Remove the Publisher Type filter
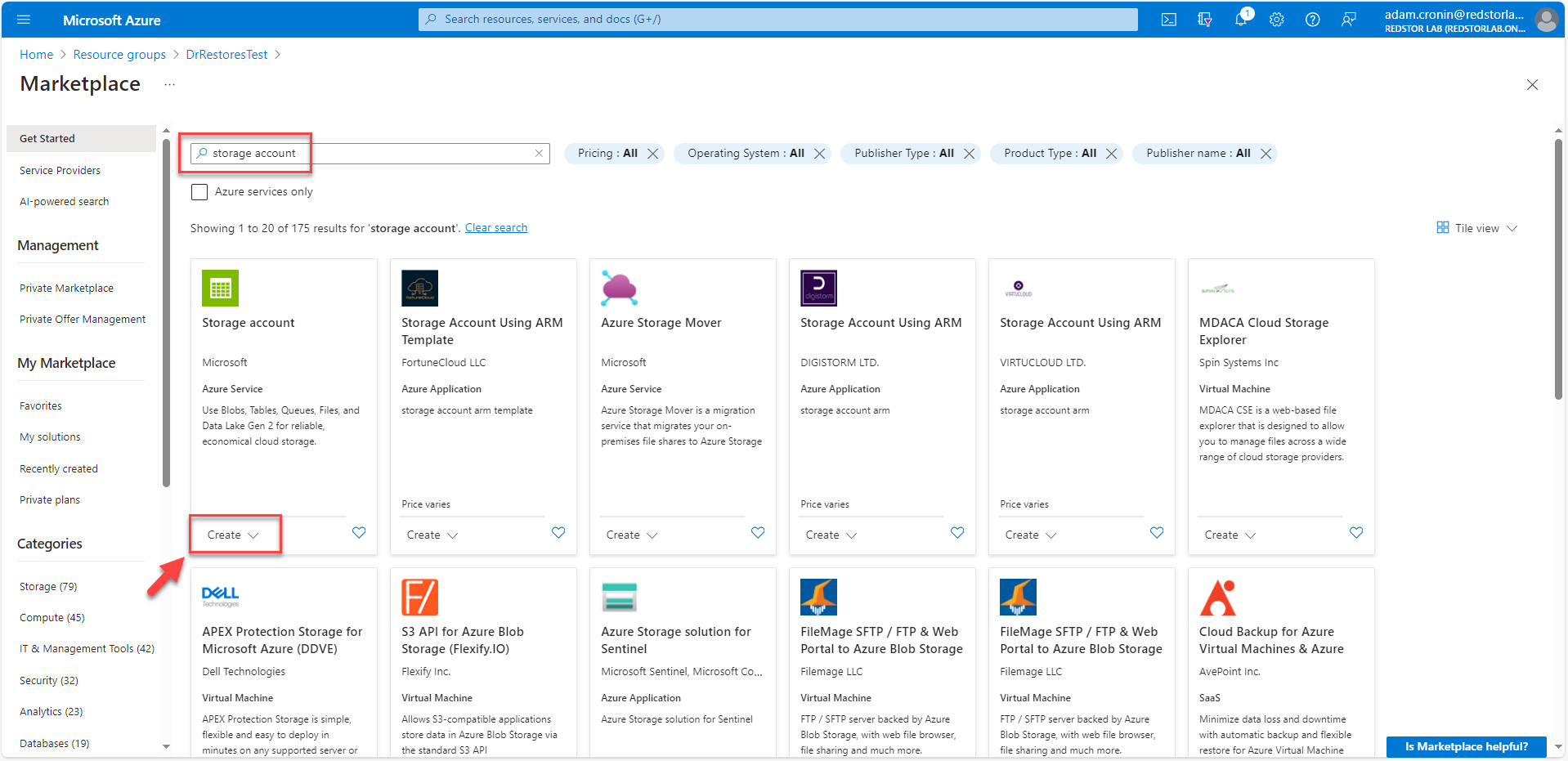Viewport: 1568px width, 761px height. tap(969, 154)
